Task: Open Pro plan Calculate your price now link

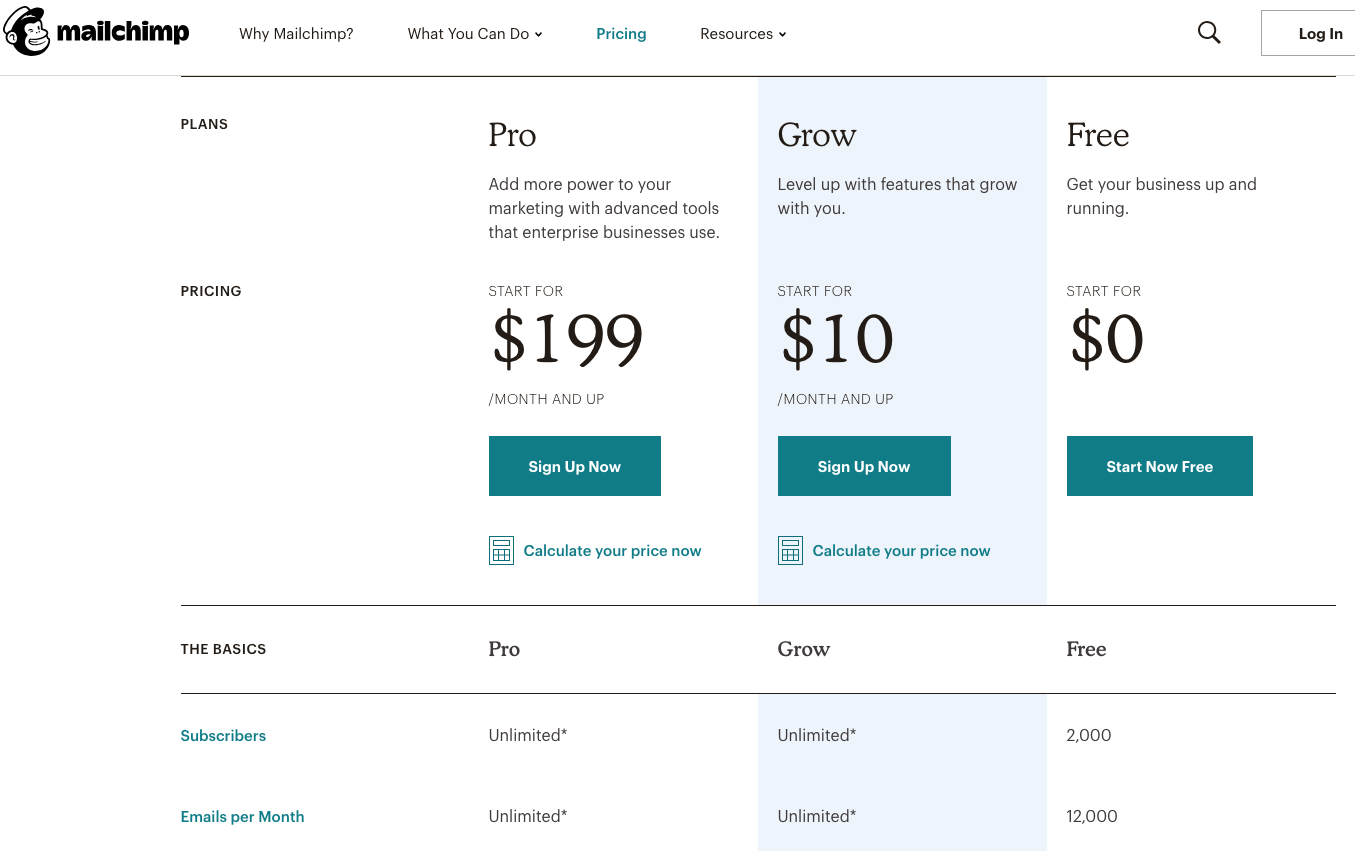Action: point(612,551)
